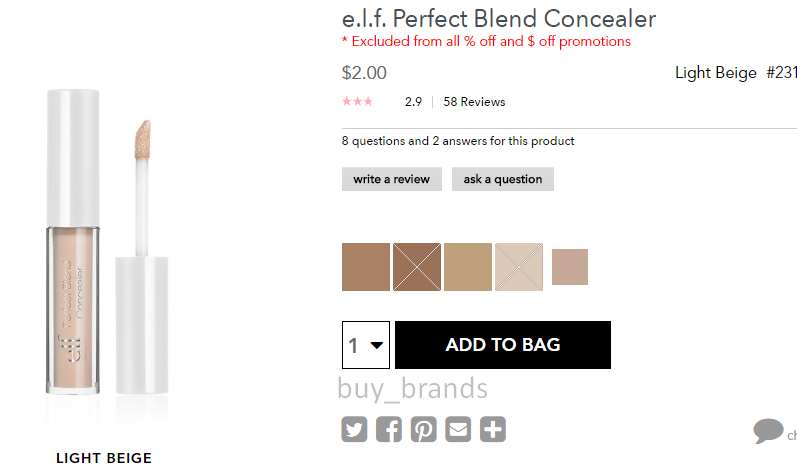Select the third golden tan swatch
Image resolution: width=797 pixels, height=476 pixels.
468,267
